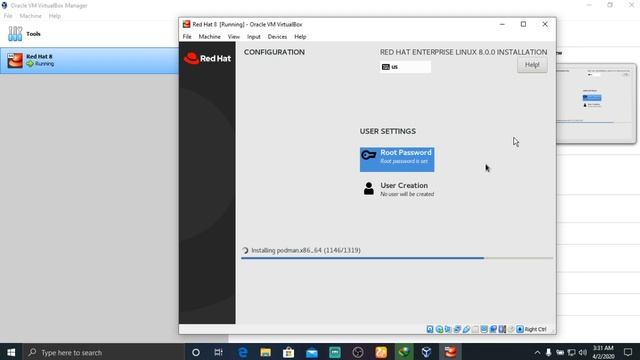Open Help menu in VirtualBox Manager window
Screen dimensions: 640x360
coord(54,16)
